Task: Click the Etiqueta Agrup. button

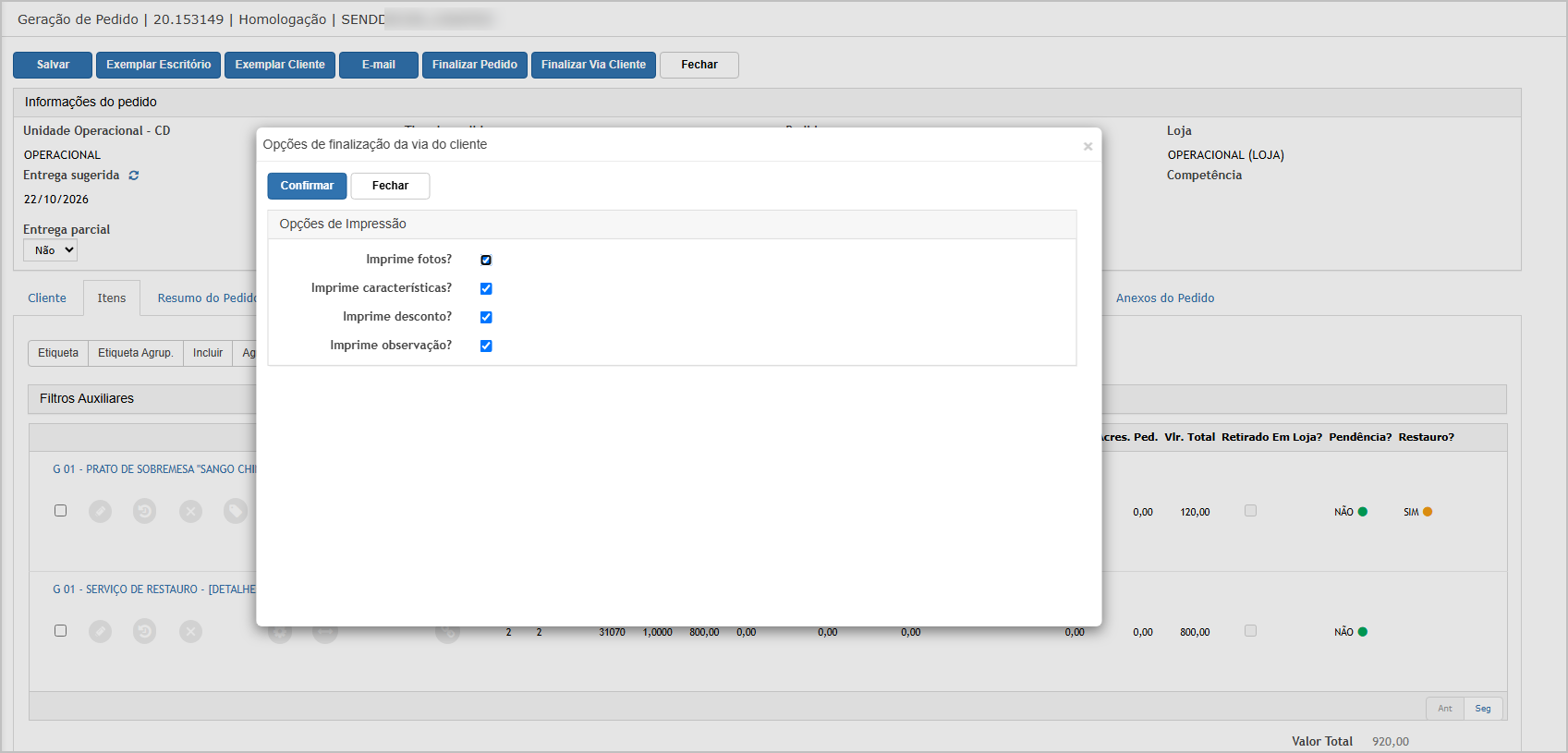Action: coord(136,353)
